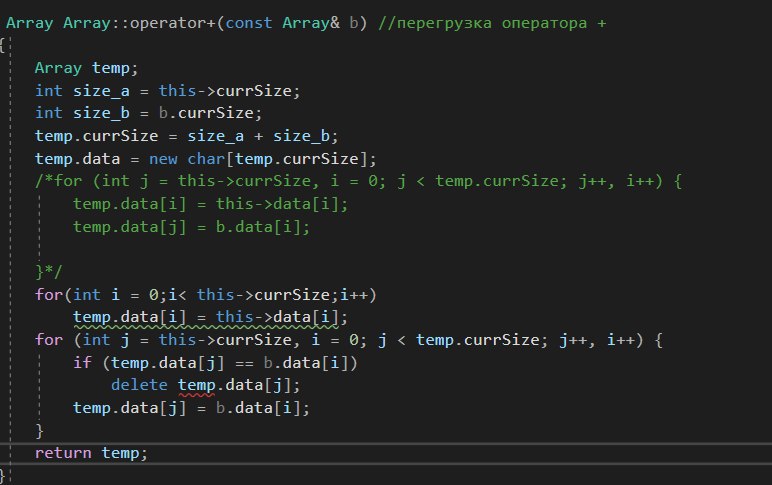The width and height of the screenshot is (772, 485).
Task: Click commented 'temp.data[j] = b.data[i];' line
Action: pyautogui.click(x=192, y=227)
